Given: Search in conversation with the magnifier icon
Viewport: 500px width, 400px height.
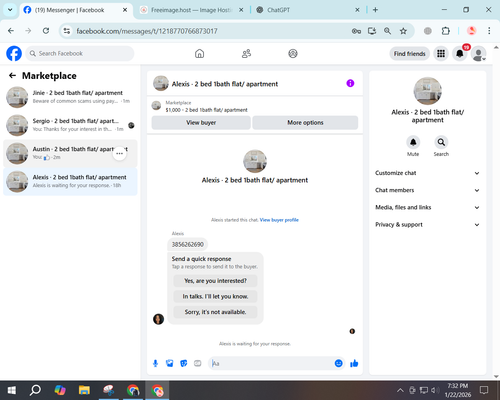Looking at the screenshot, I should tap(441, 142).
